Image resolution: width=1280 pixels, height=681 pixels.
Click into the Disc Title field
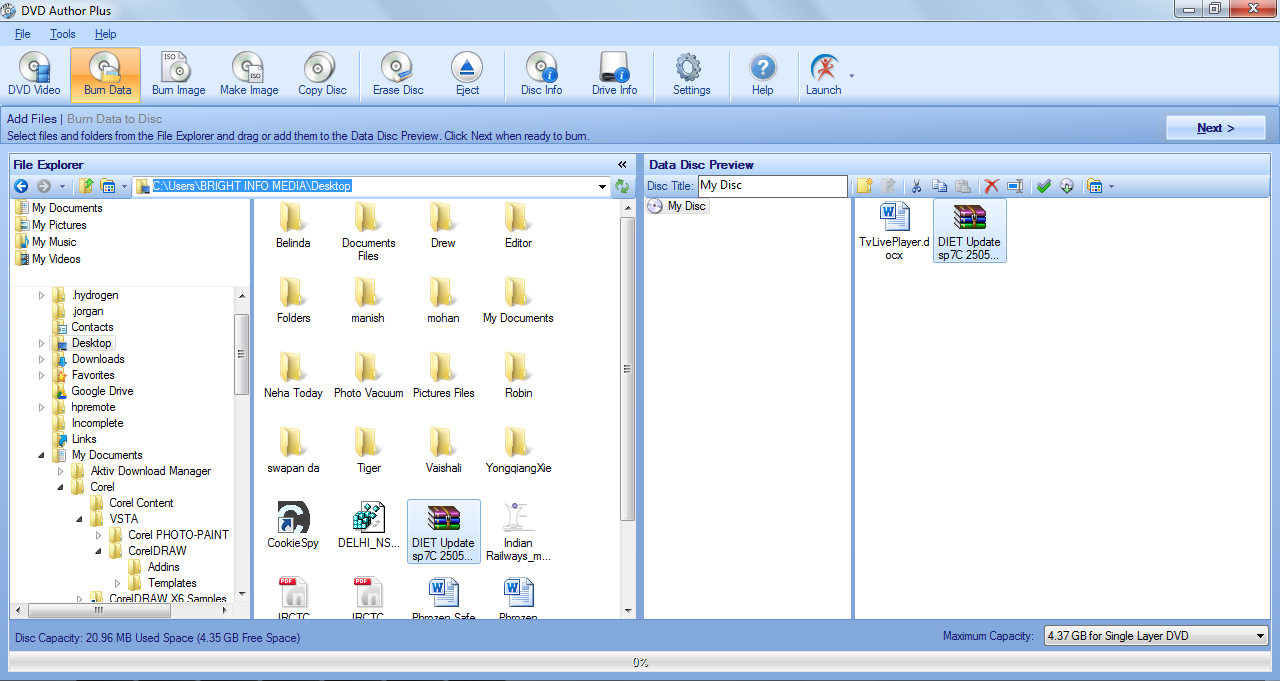coord(771,186)
